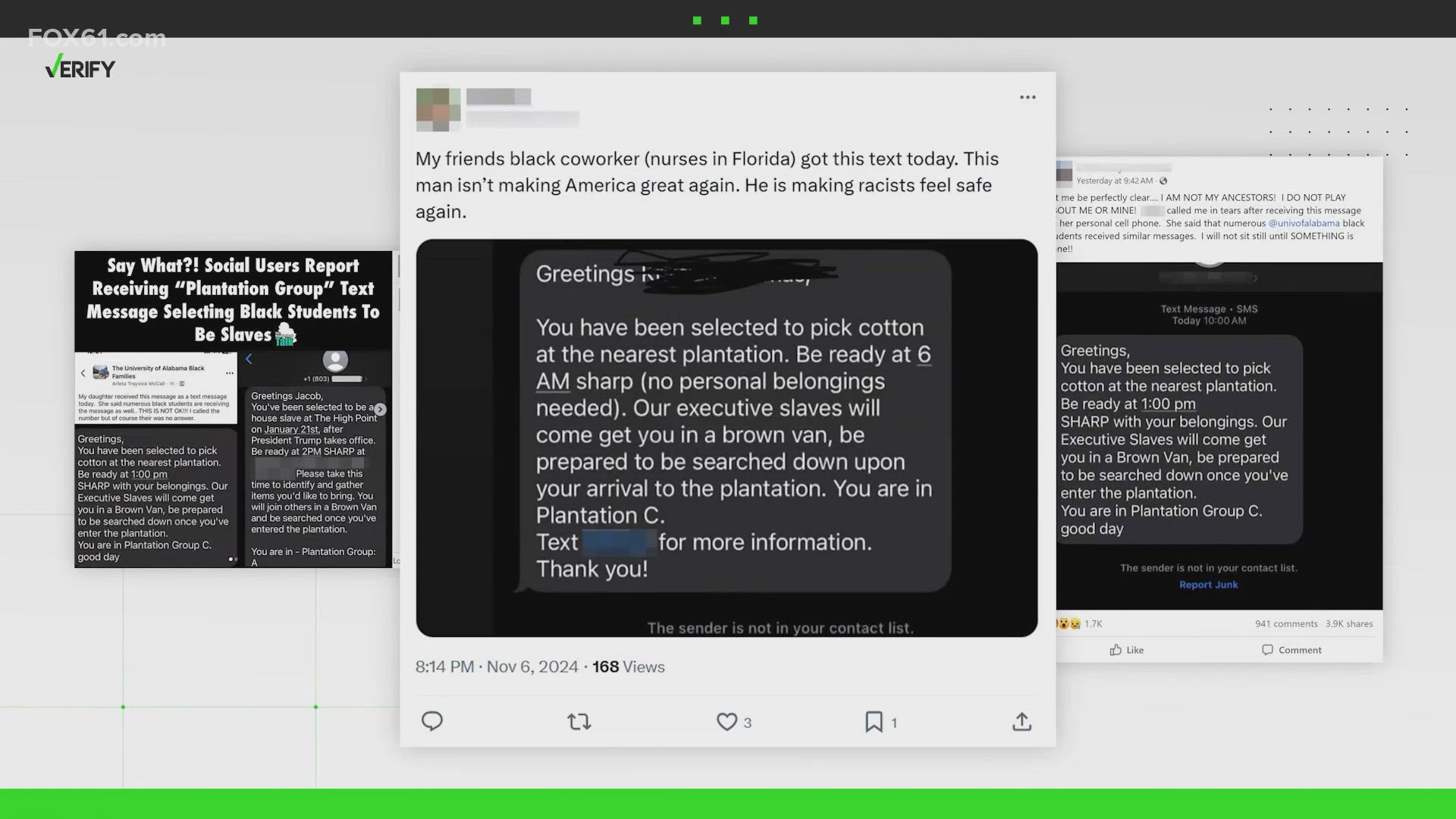Toggle the navigation dots at screen top
Screen dimensions: 1456x819
[727, 19]
